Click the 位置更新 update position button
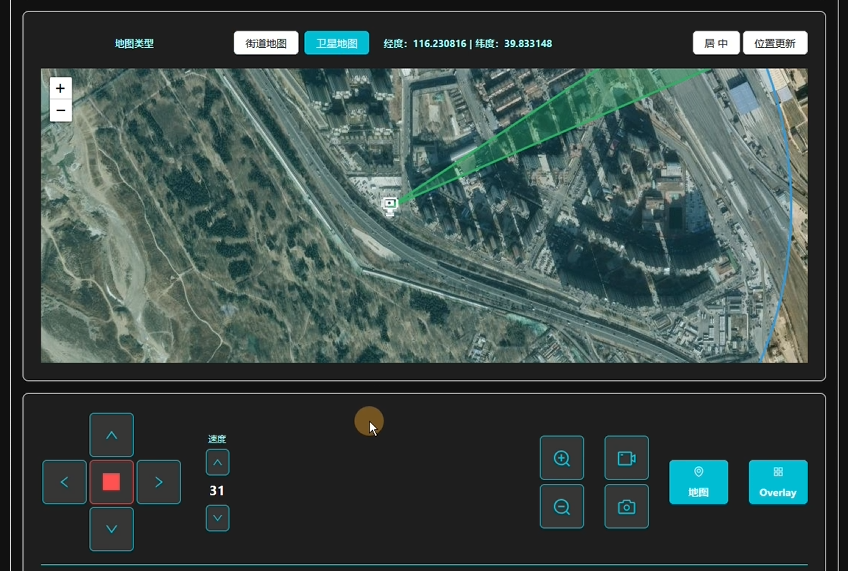 (x=775, y=43)
